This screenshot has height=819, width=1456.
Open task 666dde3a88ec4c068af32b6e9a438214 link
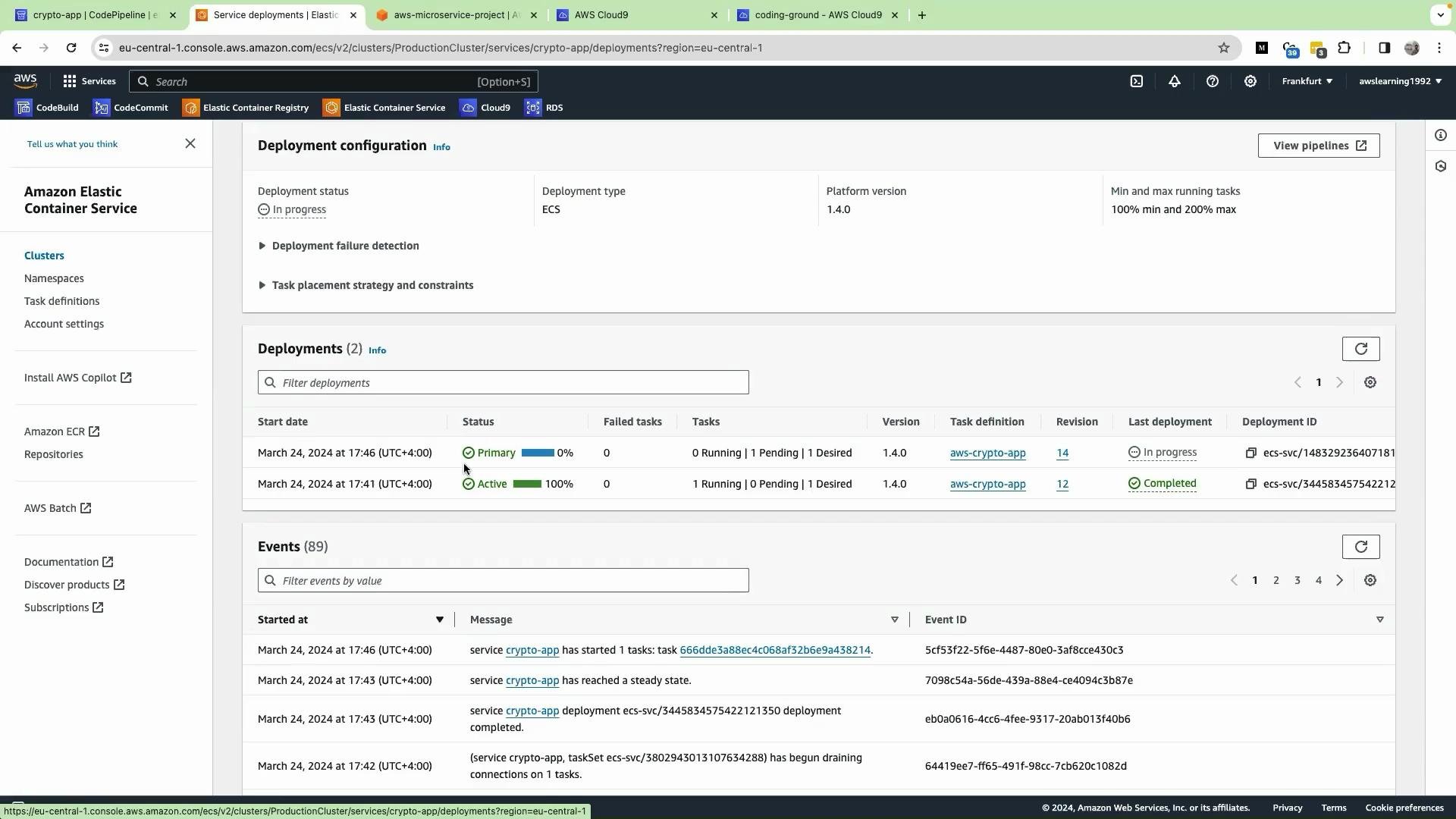(775, 651)
